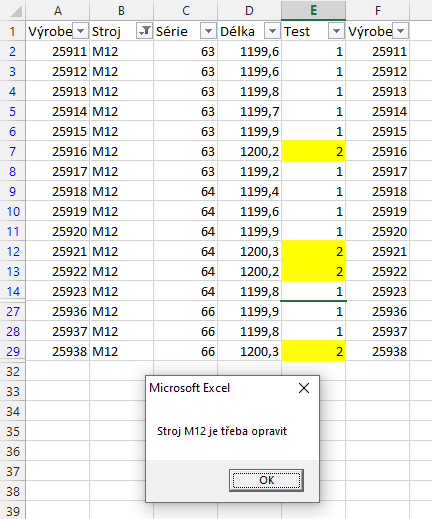The width and height of the screenshot is (432, 519).
Task: Select cell 25938 in column A
Action: pos(58,351)
